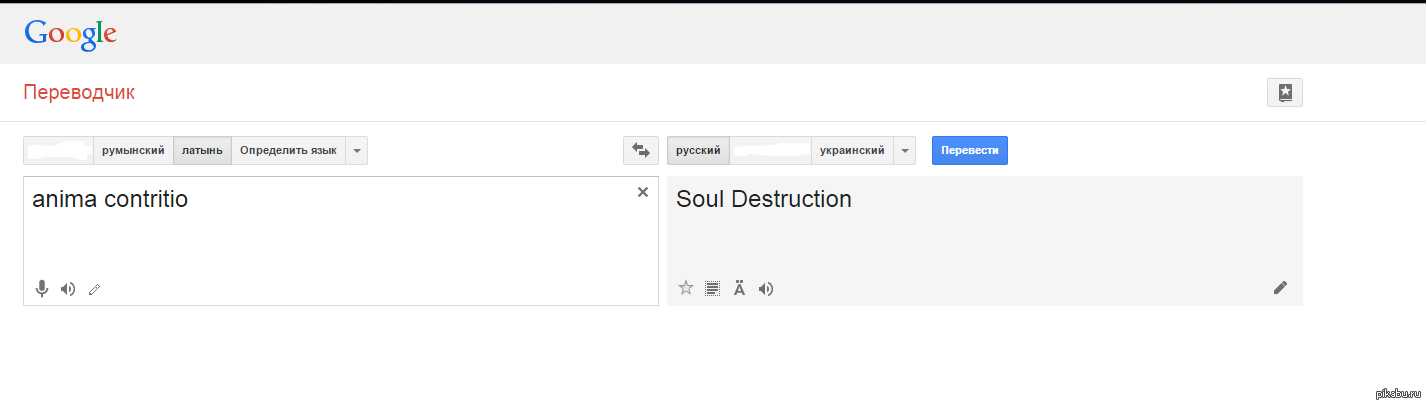The height and width of the screenshot is (405, 1426).
Task: Choose Определить язык auto-detect option
Action: tap(288, 150)
